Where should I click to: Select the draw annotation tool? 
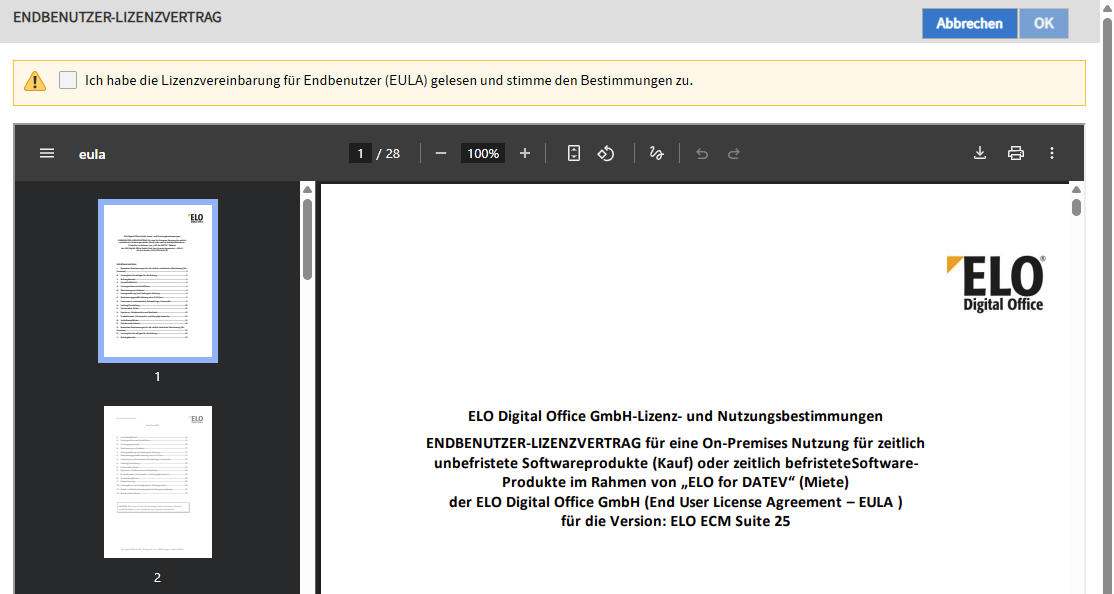pos(656,153)
